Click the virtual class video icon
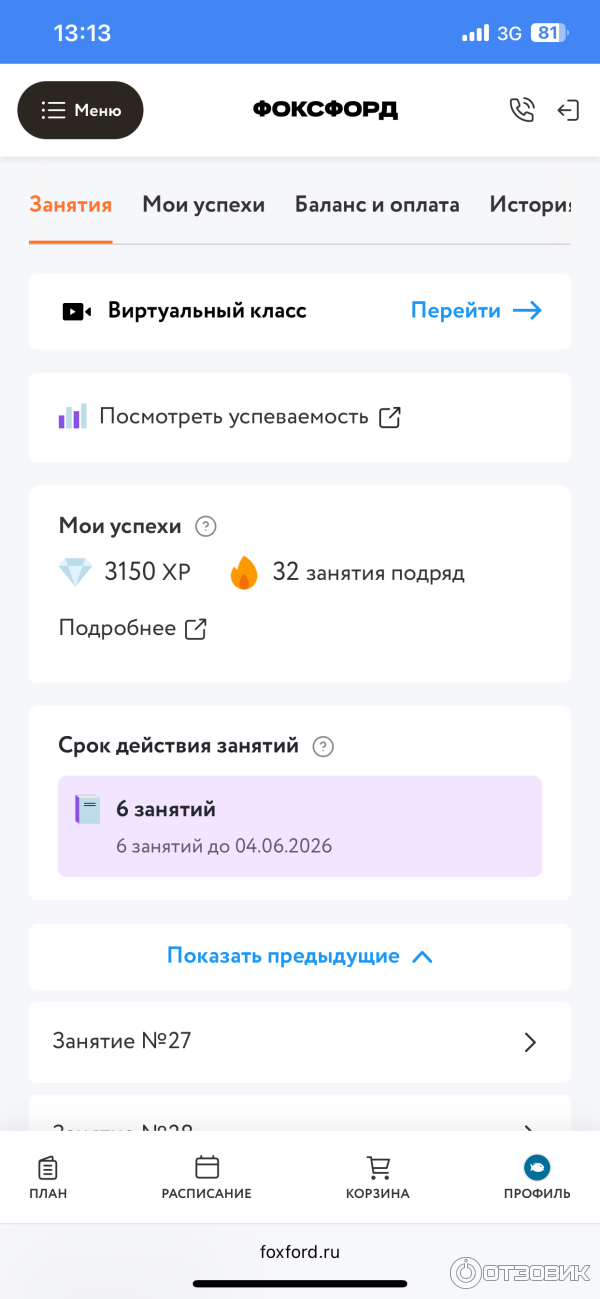This screenshot has height=1299, width=600. pos(74,311)
